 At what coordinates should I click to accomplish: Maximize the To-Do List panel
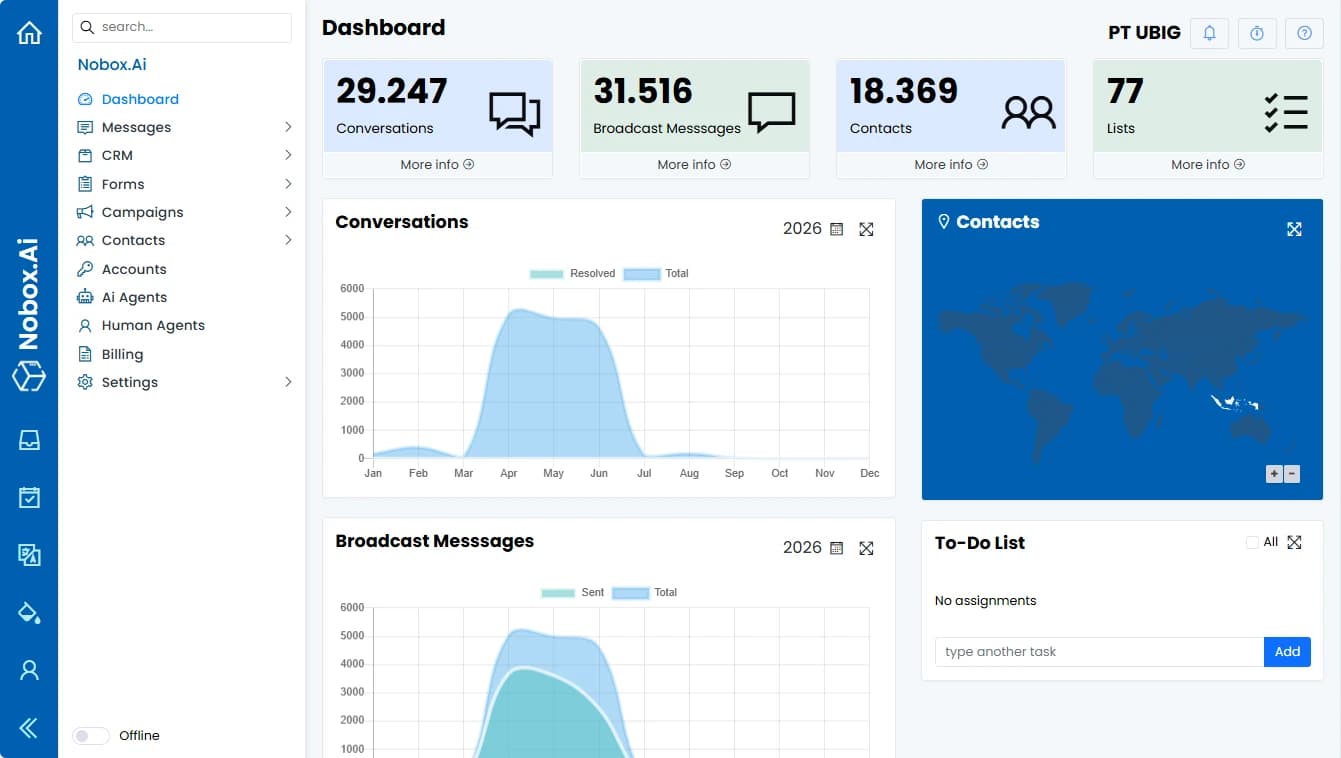point(1294,542)
